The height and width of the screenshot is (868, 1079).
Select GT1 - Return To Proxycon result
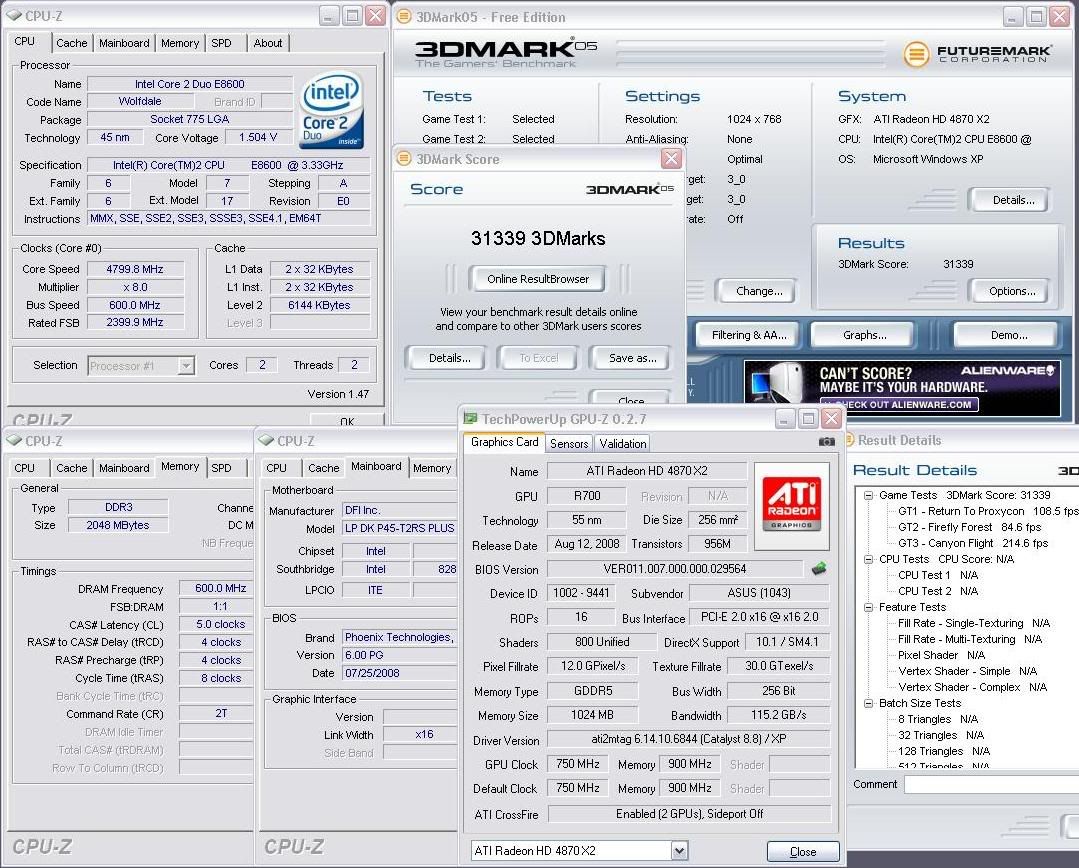pyautogui.click(x=988, y=511)
